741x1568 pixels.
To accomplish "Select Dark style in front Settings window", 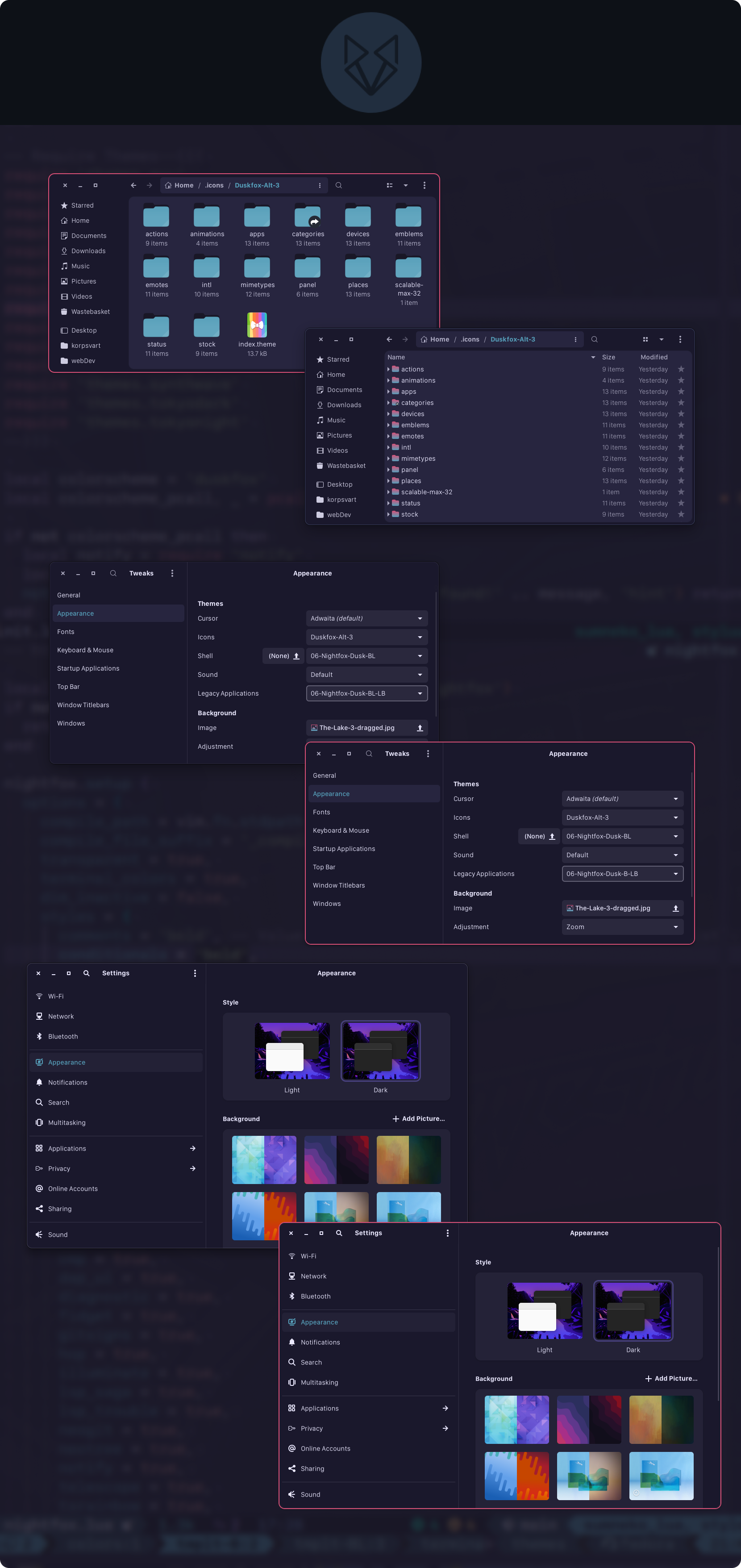I will (633, 1317).
